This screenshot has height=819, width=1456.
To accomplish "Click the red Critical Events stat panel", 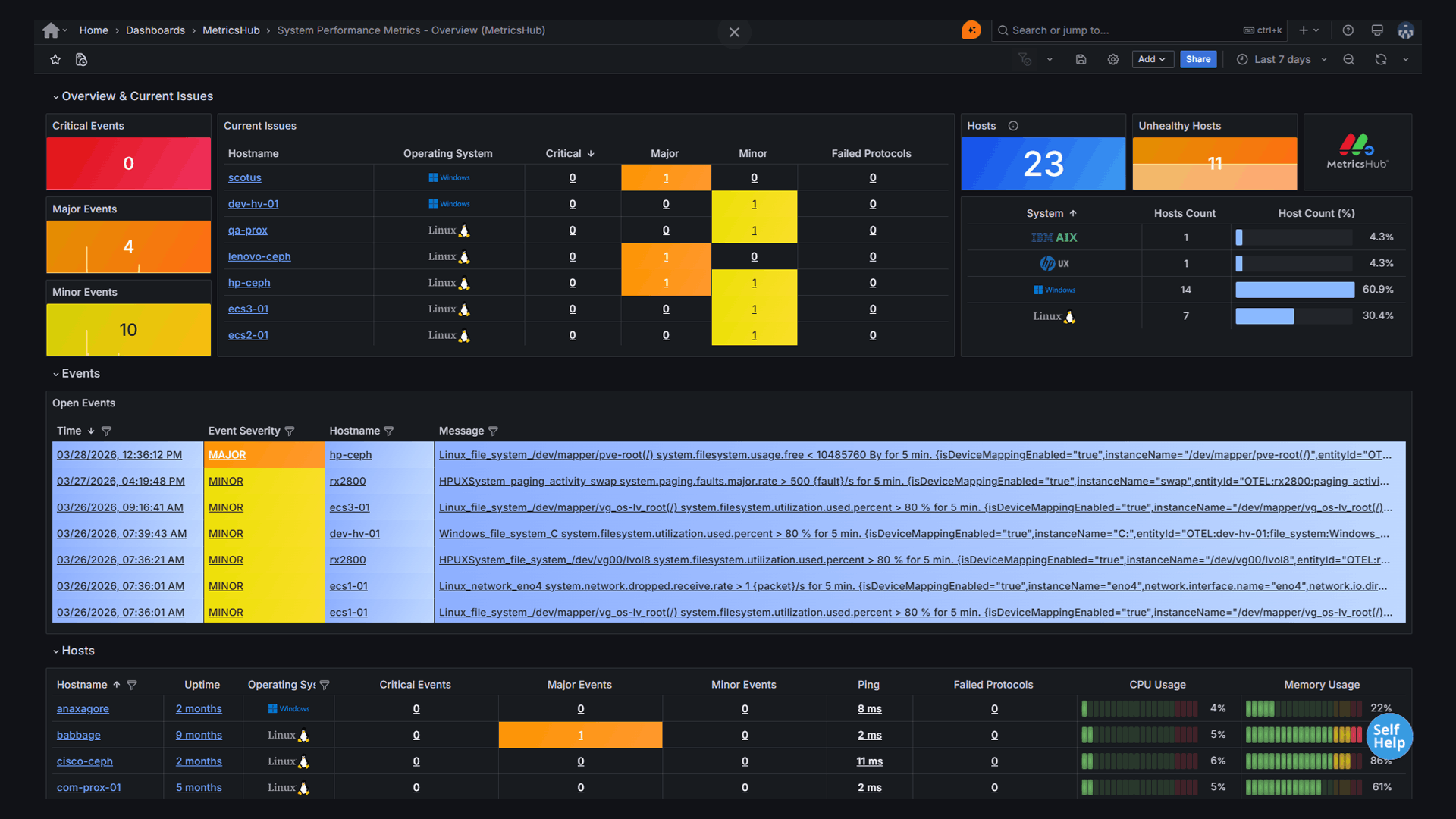I will pos(128,163).
